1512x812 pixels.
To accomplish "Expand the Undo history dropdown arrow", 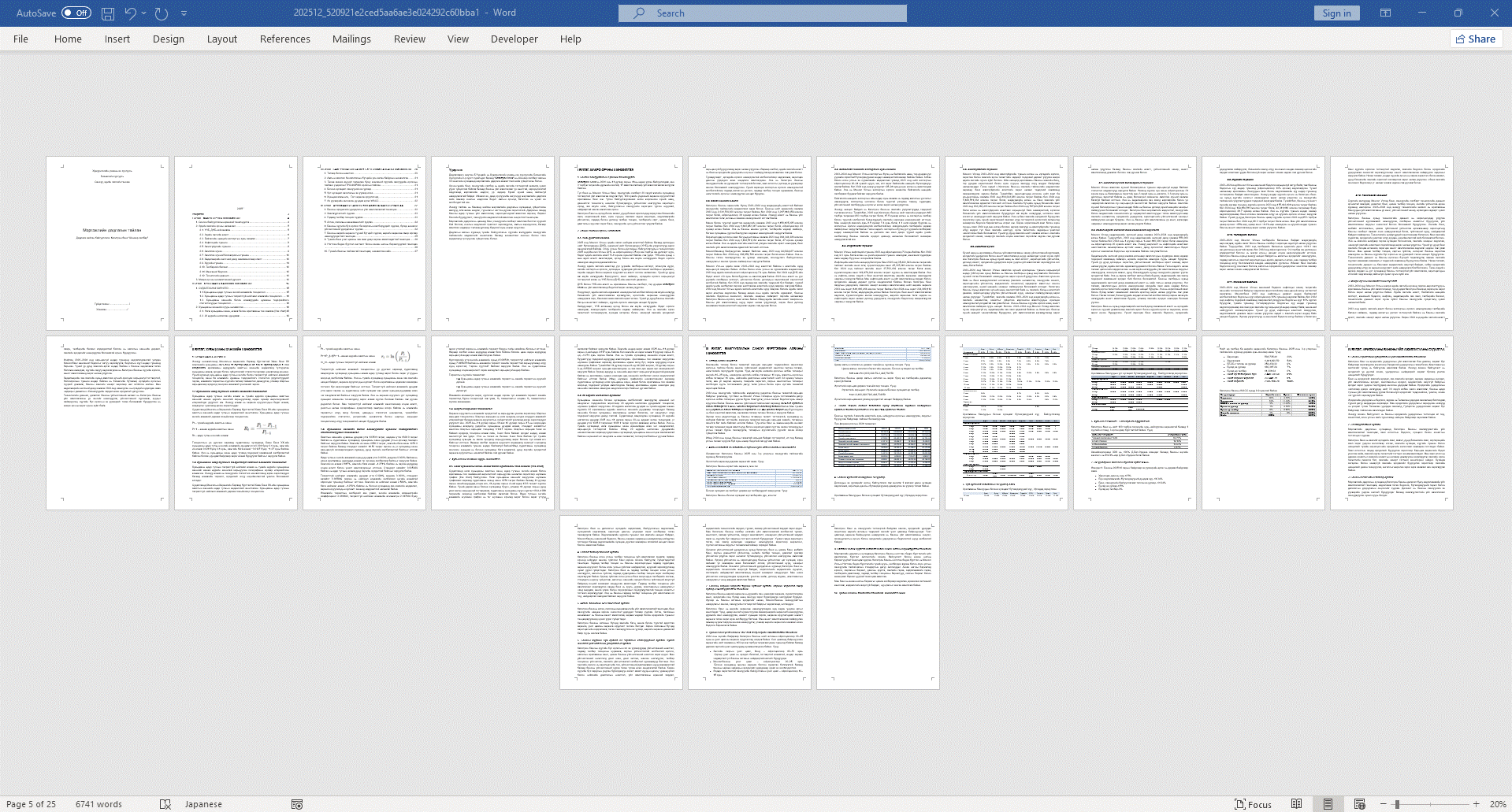I will [143, 13].
